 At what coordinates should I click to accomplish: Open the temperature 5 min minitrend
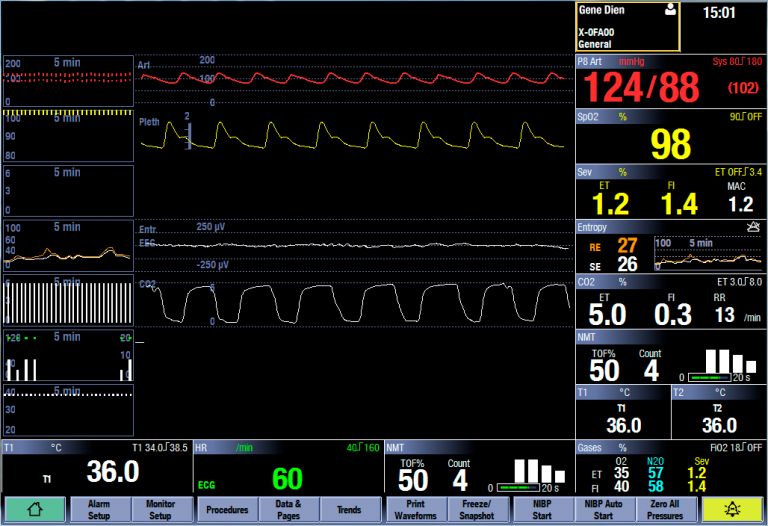68,410
